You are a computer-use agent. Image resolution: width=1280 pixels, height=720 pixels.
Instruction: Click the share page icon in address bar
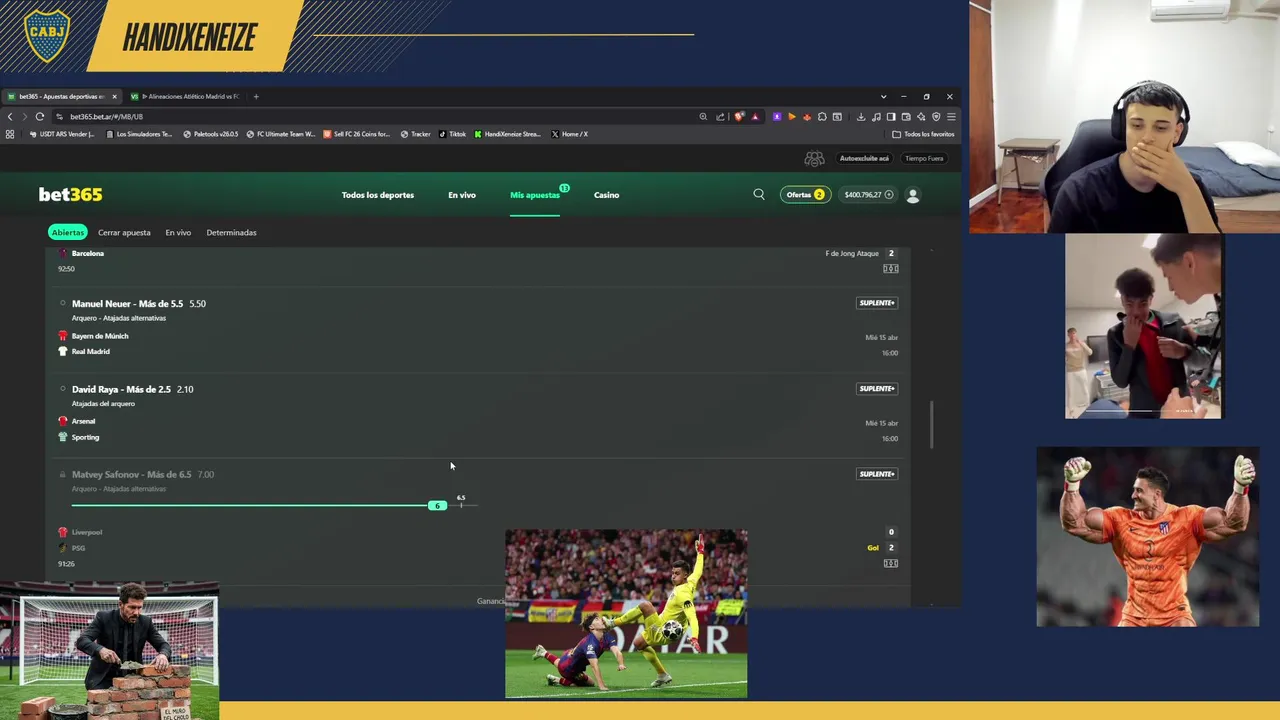pyautogui.click(x=720, y=116)
